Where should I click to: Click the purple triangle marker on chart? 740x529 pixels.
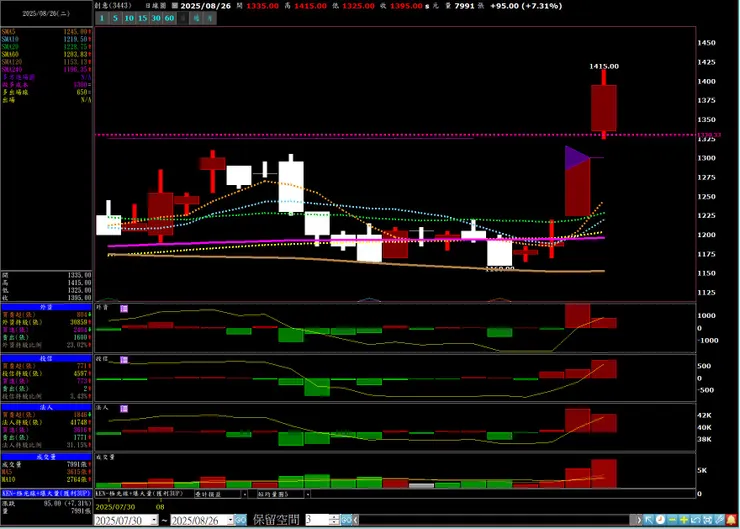pyautogui.click(x=577, y=158)
